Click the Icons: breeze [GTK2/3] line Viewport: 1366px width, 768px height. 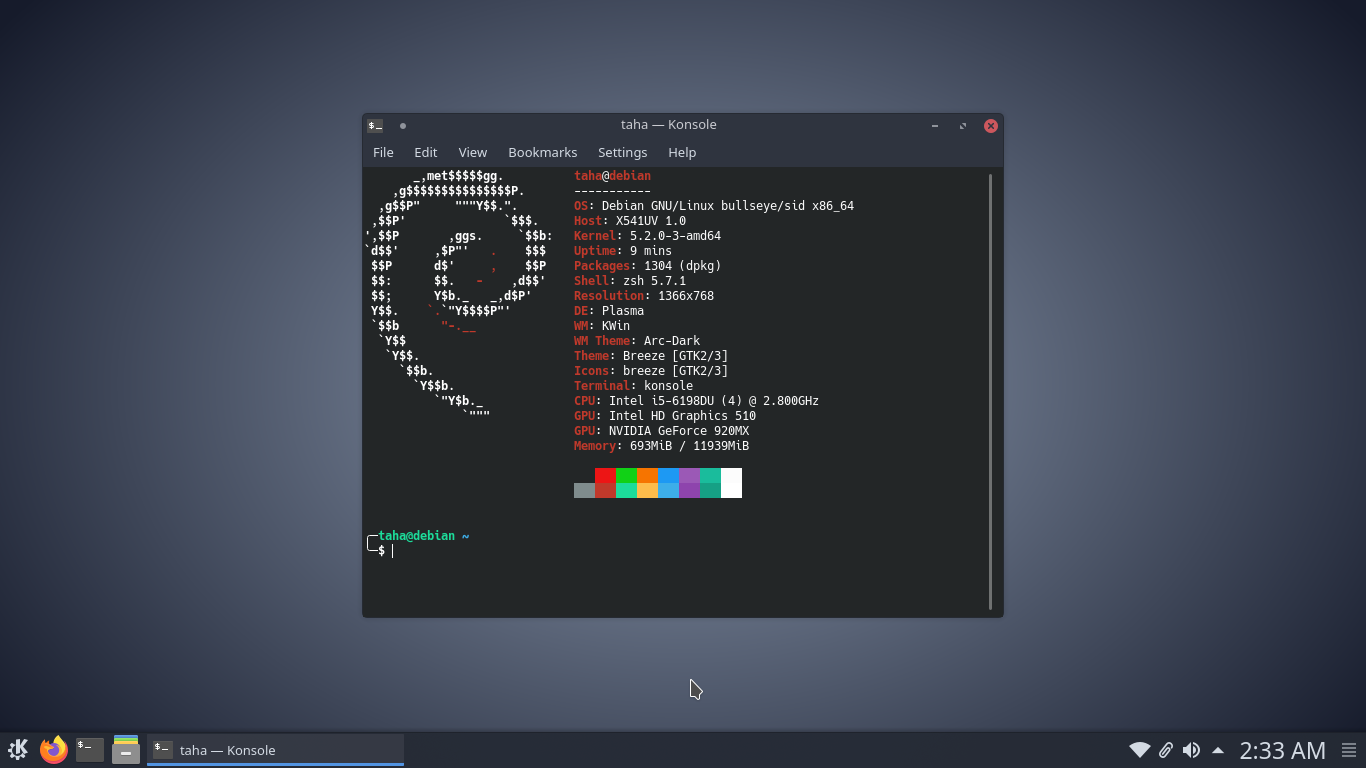coord(651,371)
